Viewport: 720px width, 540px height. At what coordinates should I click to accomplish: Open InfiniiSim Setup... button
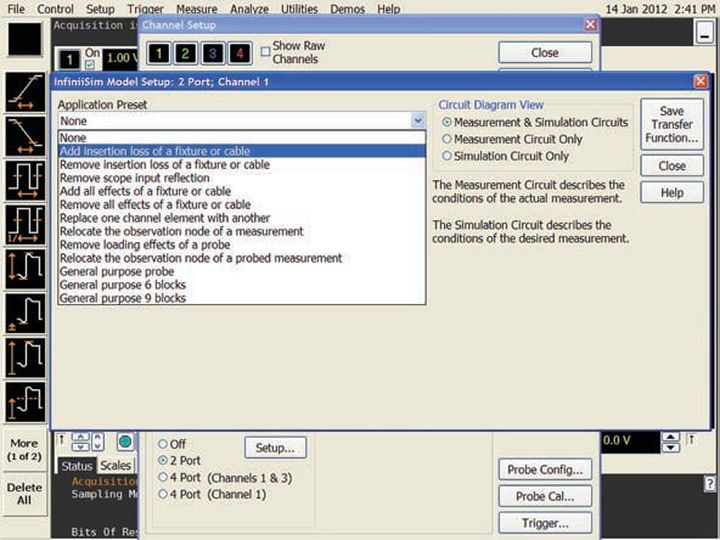(275, 448)
